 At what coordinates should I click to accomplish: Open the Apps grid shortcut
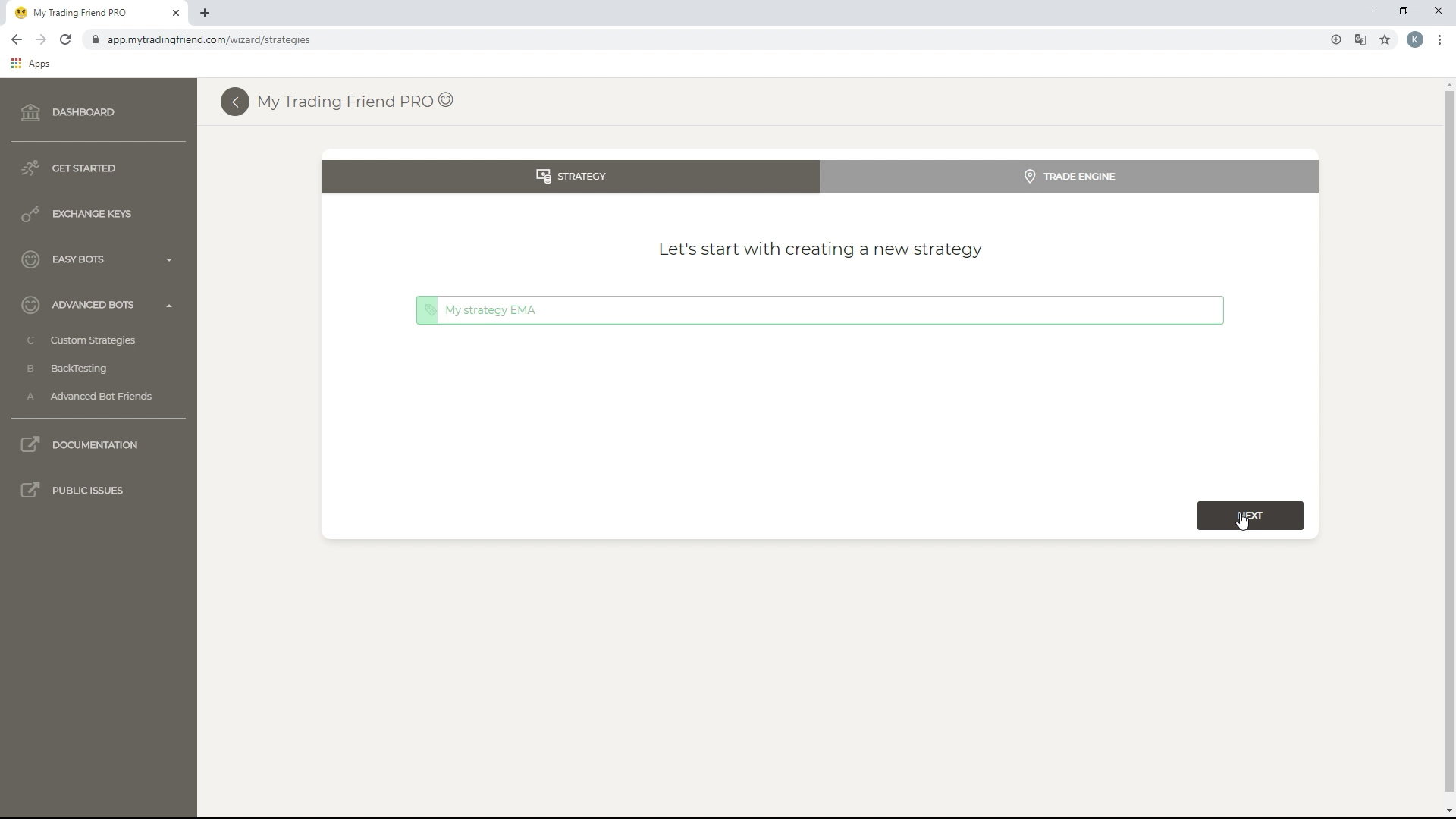30,64
